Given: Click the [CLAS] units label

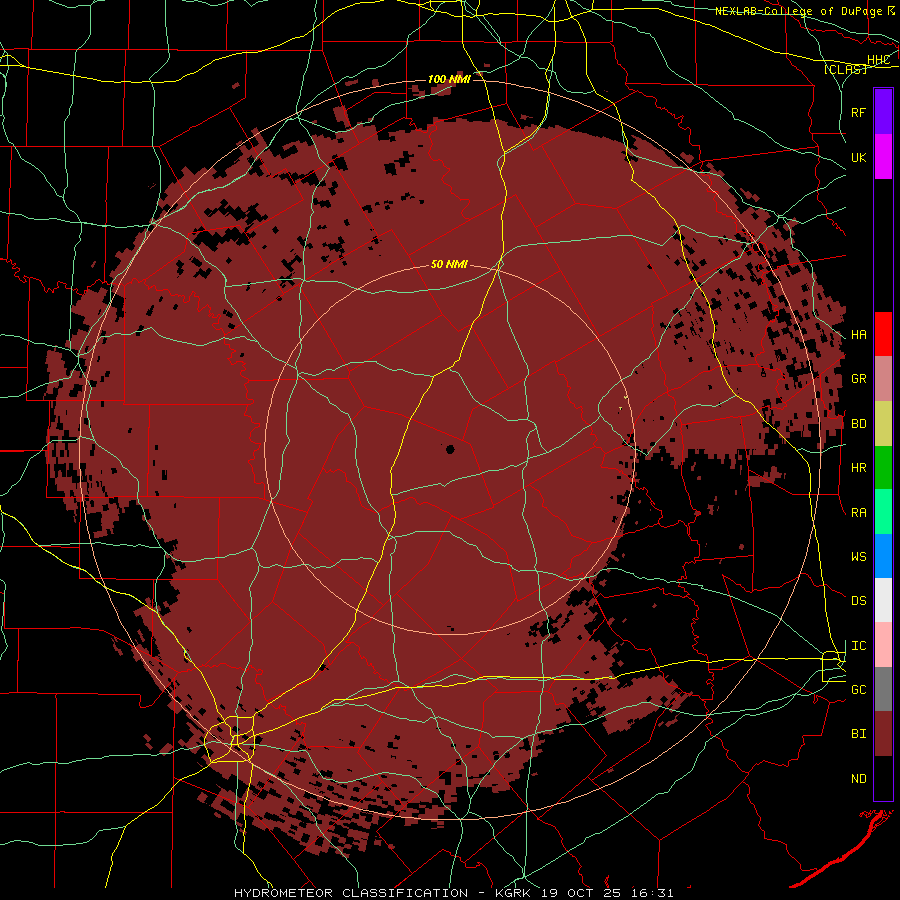Looking at the screenshot, I should 845,69.
